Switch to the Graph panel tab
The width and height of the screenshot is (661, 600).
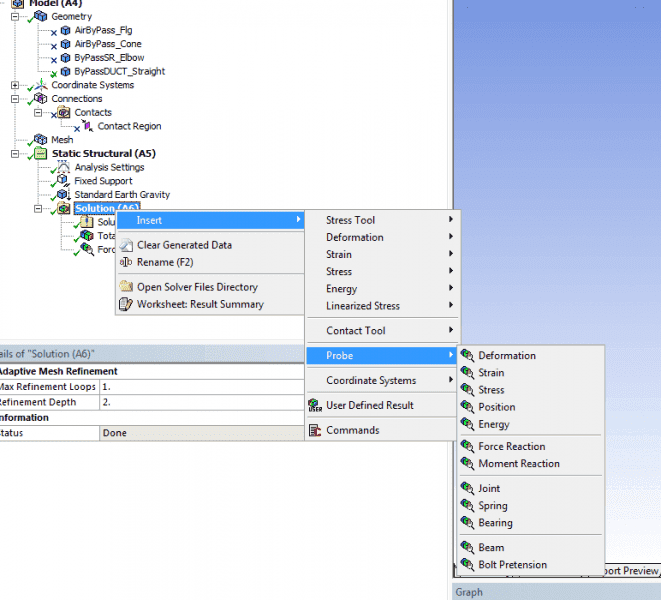[x=469, y=592]
